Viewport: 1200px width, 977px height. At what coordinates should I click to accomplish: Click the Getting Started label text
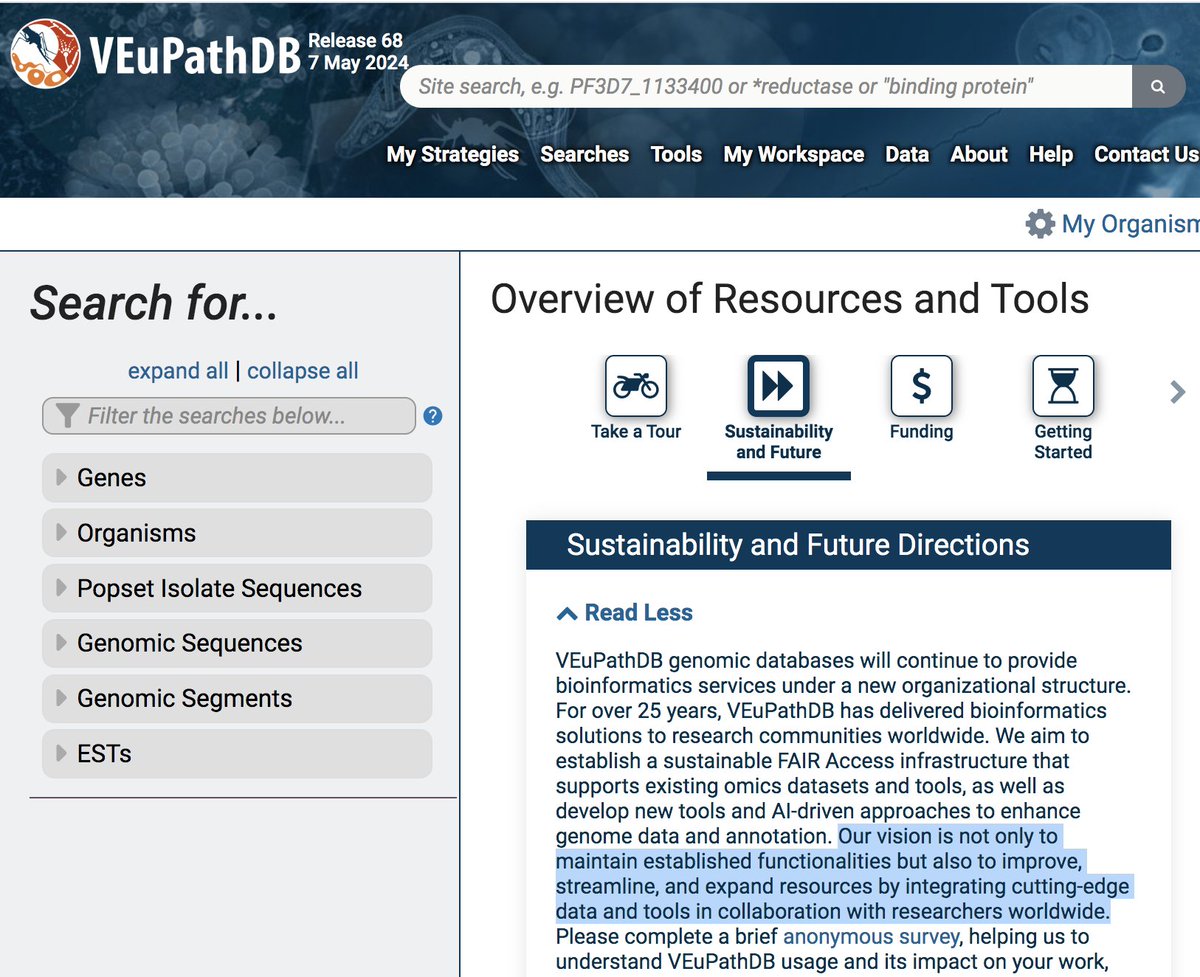1063,442
